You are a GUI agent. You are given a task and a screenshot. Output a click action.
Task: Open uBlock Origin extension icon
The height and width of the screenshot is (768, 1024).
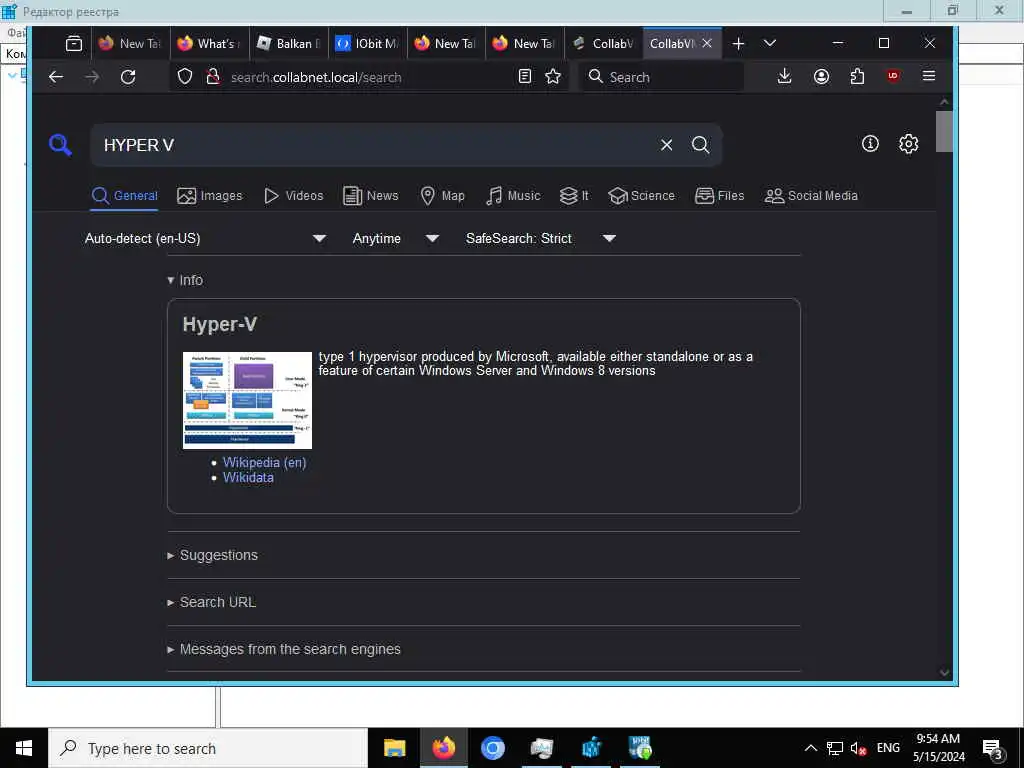coord(893,76)
